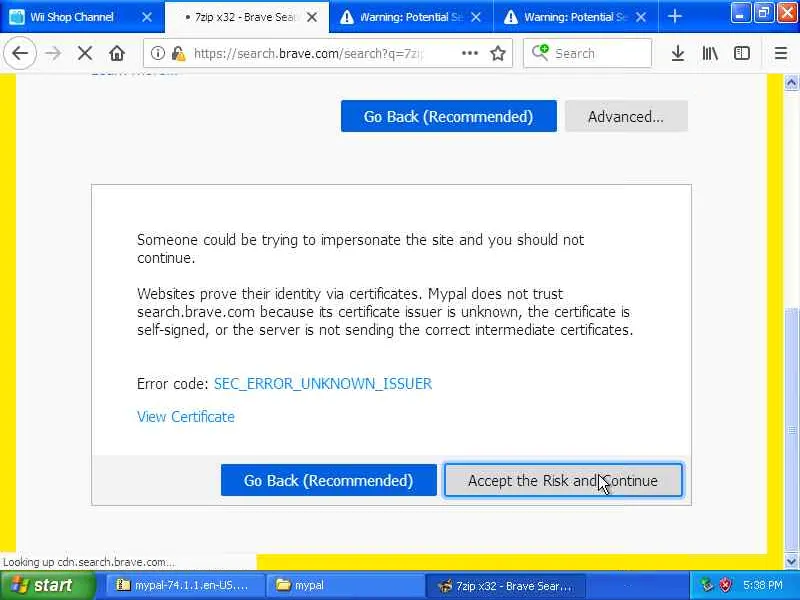The width and height of the screenshot is (800, 600).
Task: Close the second Warning tab
Action: 641,17
